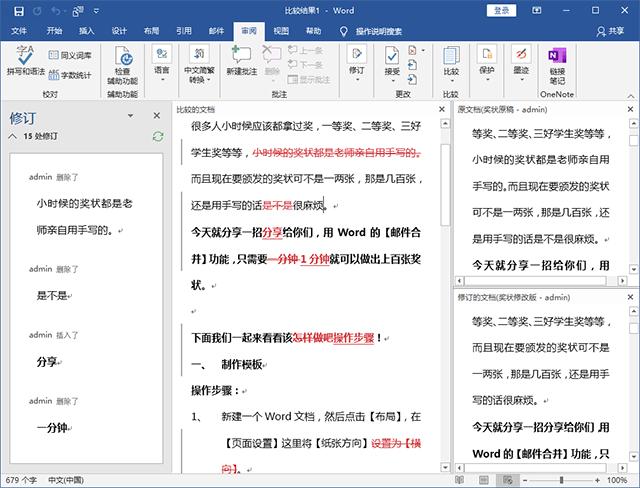Screen dimensions: 640x488
Task: Click the Save icon in title bar
Action: [19, 11]
